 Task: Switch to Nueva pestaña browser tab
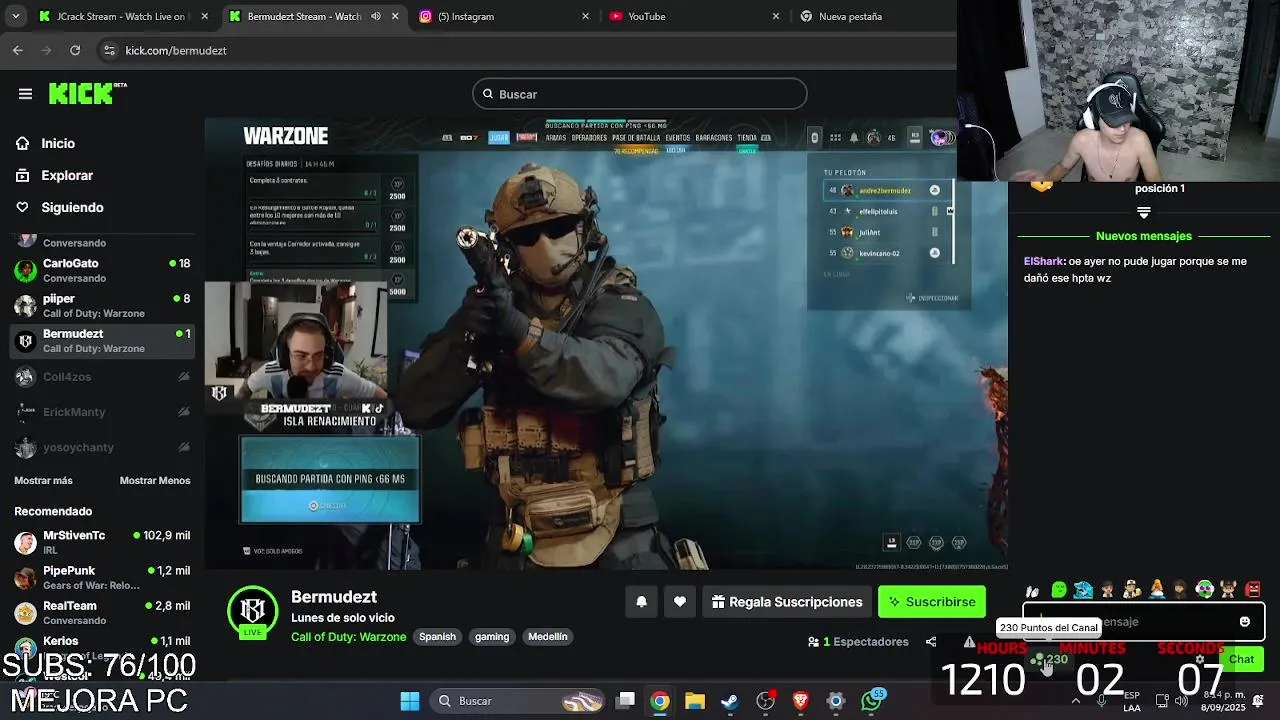tap(870, 16)
